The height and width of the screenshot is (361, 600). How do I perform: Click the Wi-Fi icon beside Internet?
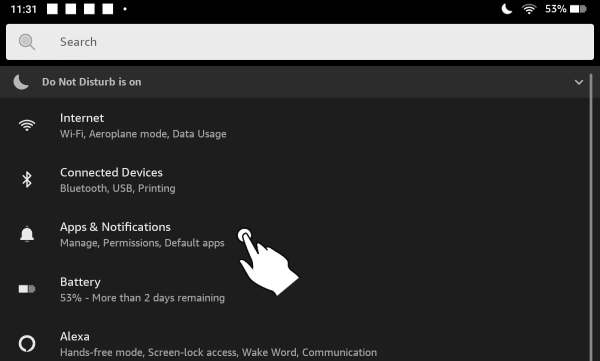point(27,125)
